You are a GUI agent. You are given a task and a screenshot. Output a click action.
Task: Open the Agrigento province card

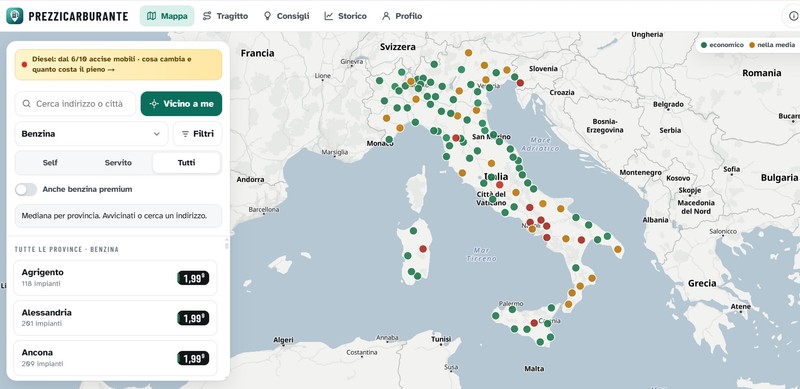(115, 278)
